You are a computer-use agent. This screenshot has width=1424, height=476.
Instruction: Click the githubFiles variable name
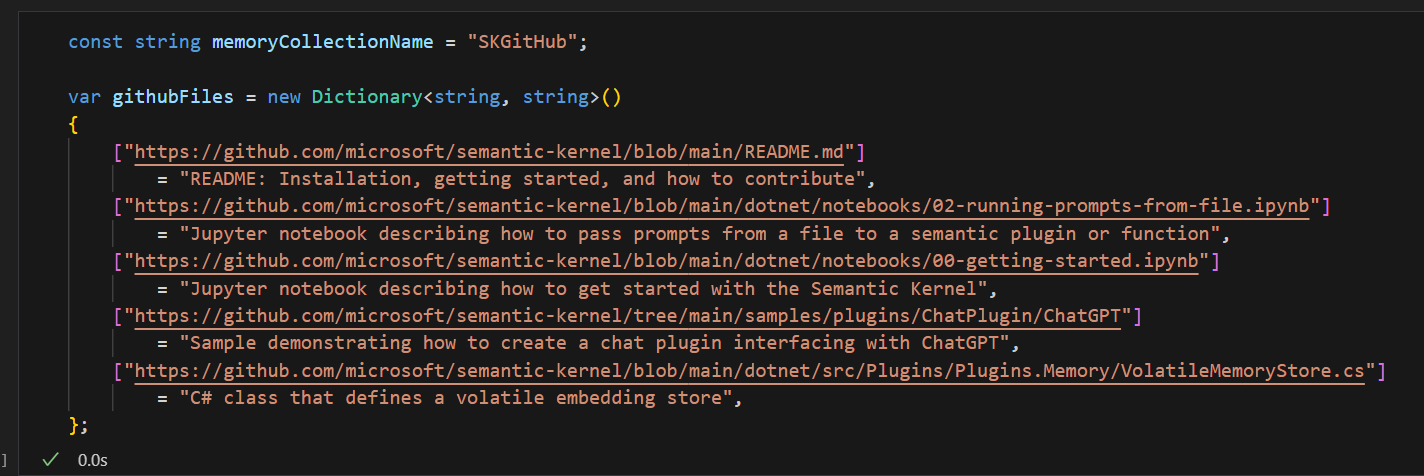point(173,98)
